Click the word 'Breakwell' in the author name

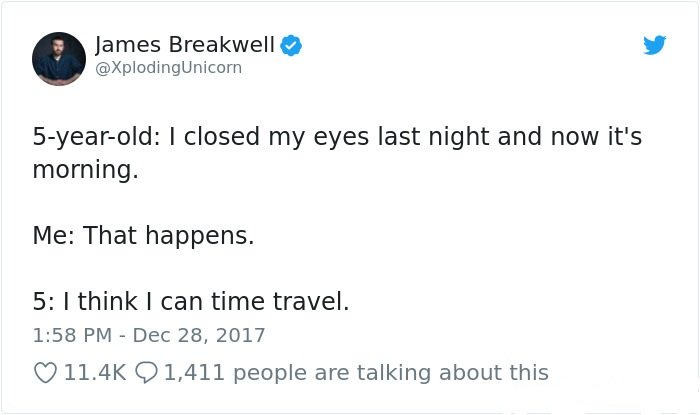click(x=221, y=45)
